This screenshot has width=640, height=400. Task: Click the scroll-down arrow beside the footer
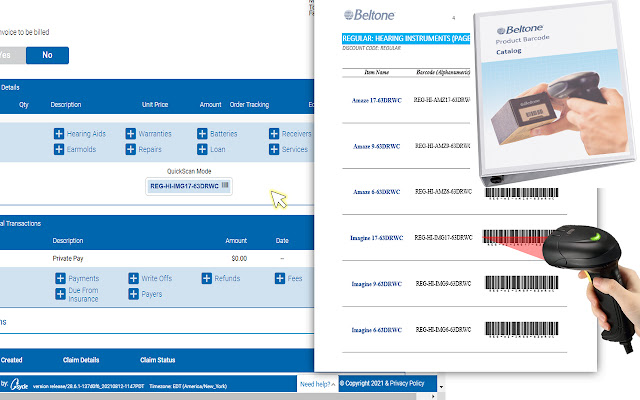coord(441,386)
